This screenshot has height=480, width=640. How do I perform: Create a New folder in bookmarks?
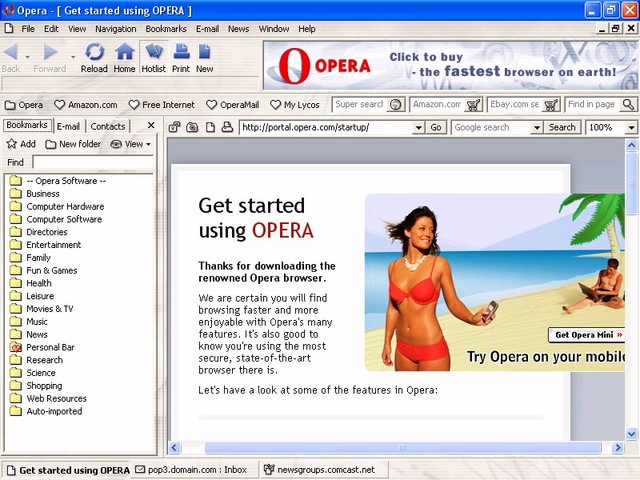(73, 144)
